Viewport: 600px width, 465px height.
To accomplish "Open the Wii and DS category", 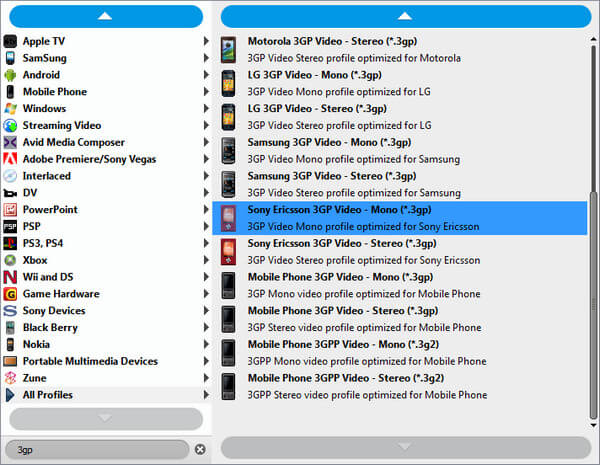I will point(106,277).
